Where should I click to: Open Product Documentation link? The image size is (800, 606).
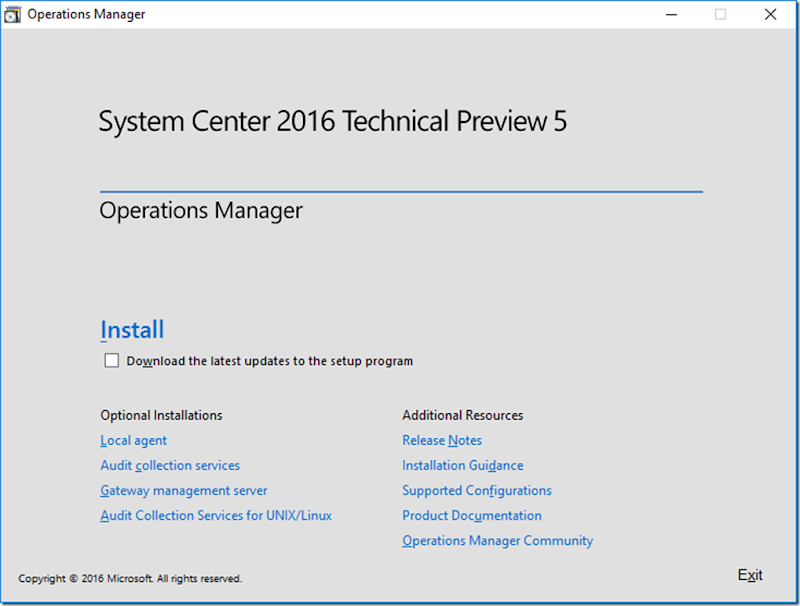(x=472, y=515)
